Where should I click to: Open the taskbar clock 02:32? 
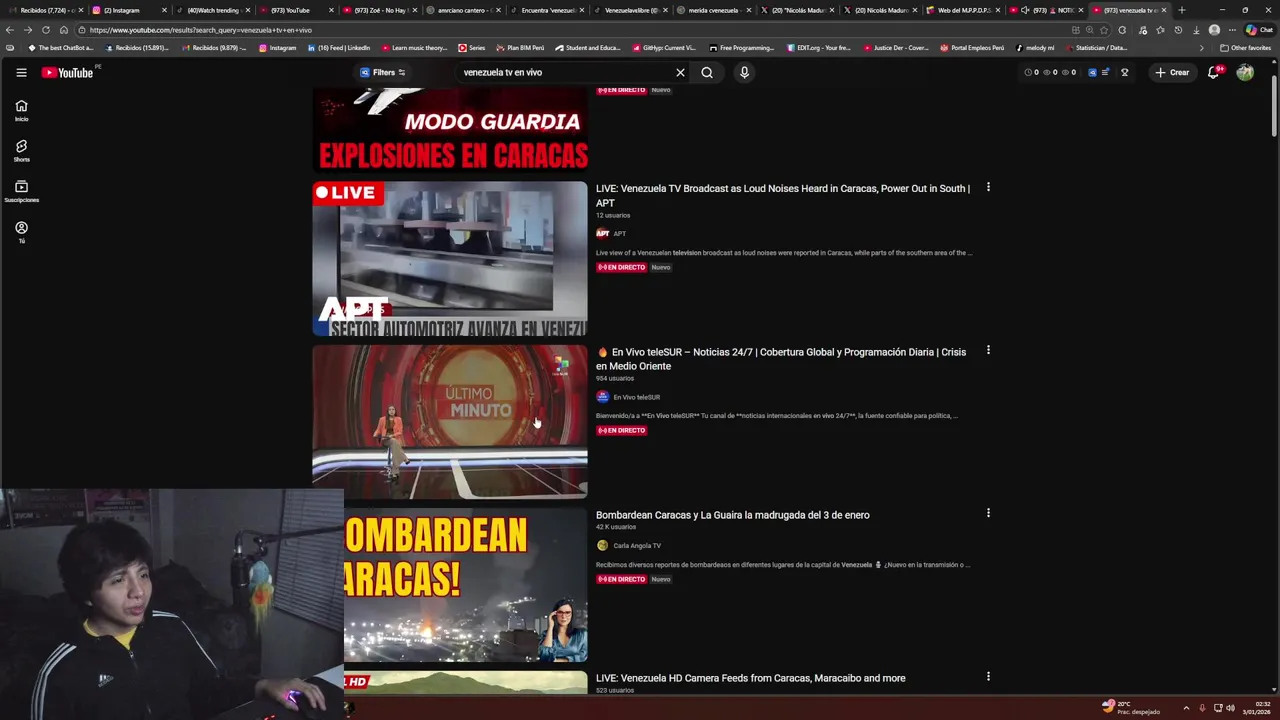coord(1256,708)
